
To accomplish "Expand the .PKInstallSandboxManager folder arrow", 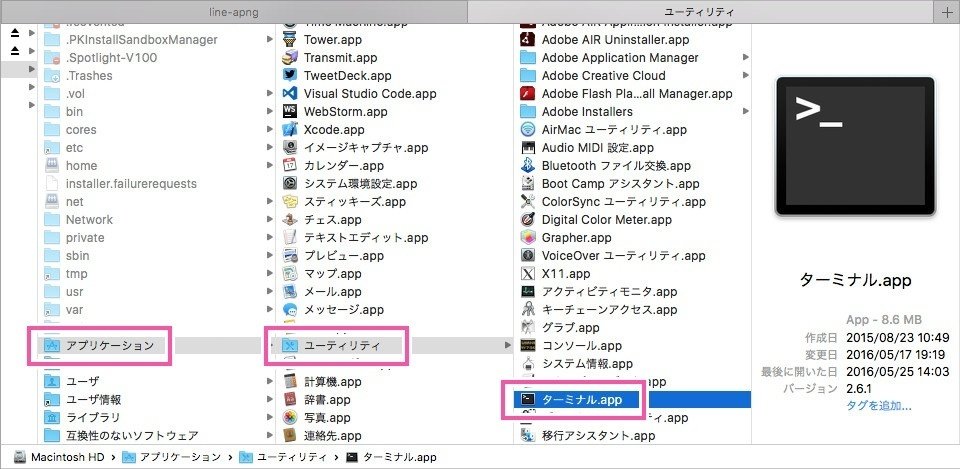I will (x=269, y=40).
